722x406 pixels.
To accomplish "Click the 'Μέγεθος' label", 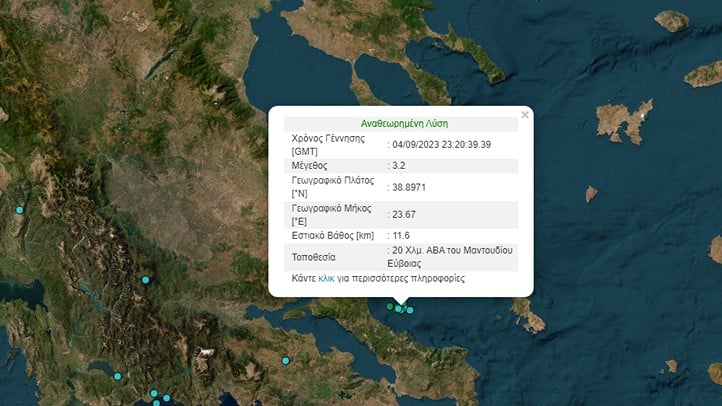I will 309,166.
